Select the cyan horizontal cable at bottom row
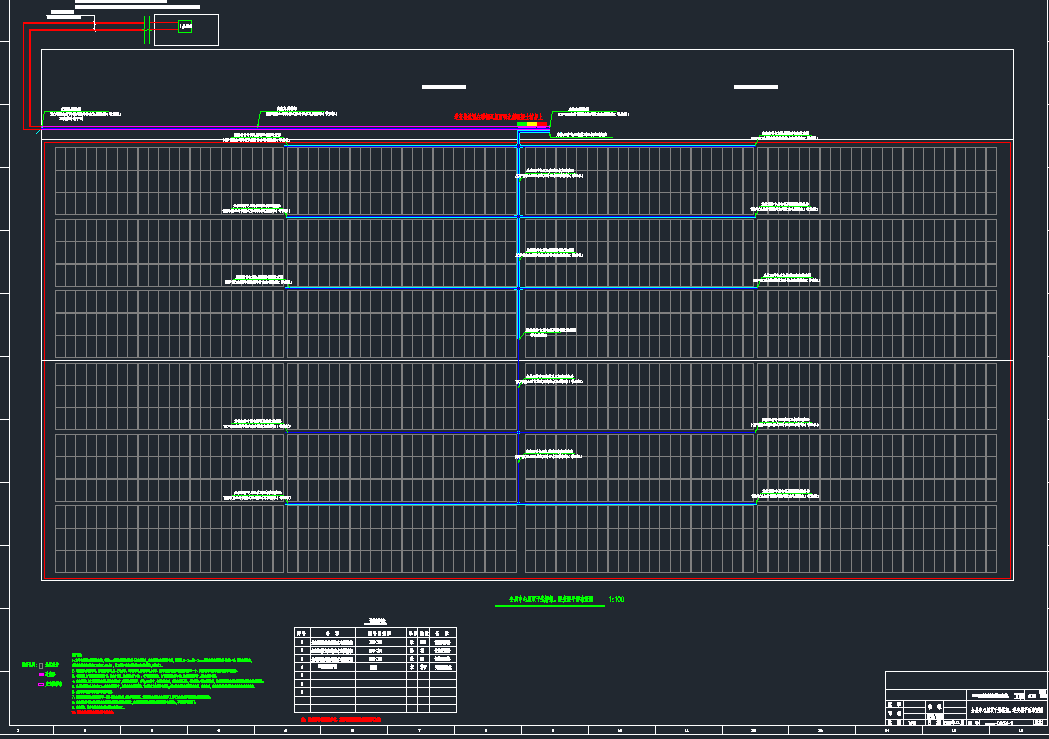The image size is (1049, 739). 400,504
